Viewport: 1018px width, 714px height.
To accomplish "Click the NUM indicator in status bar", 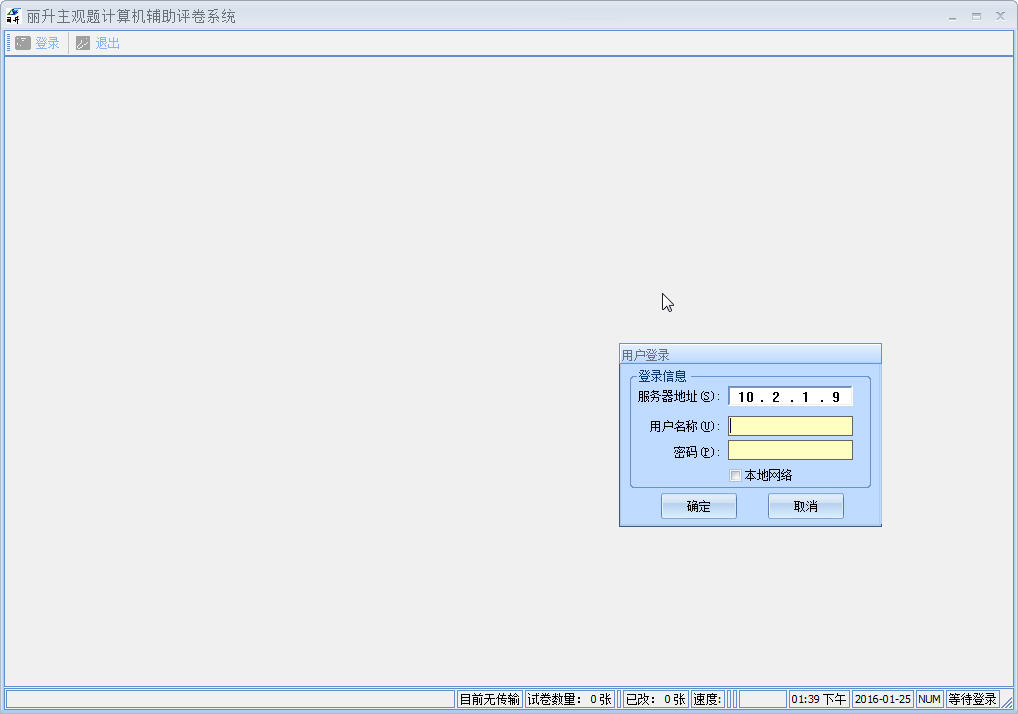I will tap(929, 699).
